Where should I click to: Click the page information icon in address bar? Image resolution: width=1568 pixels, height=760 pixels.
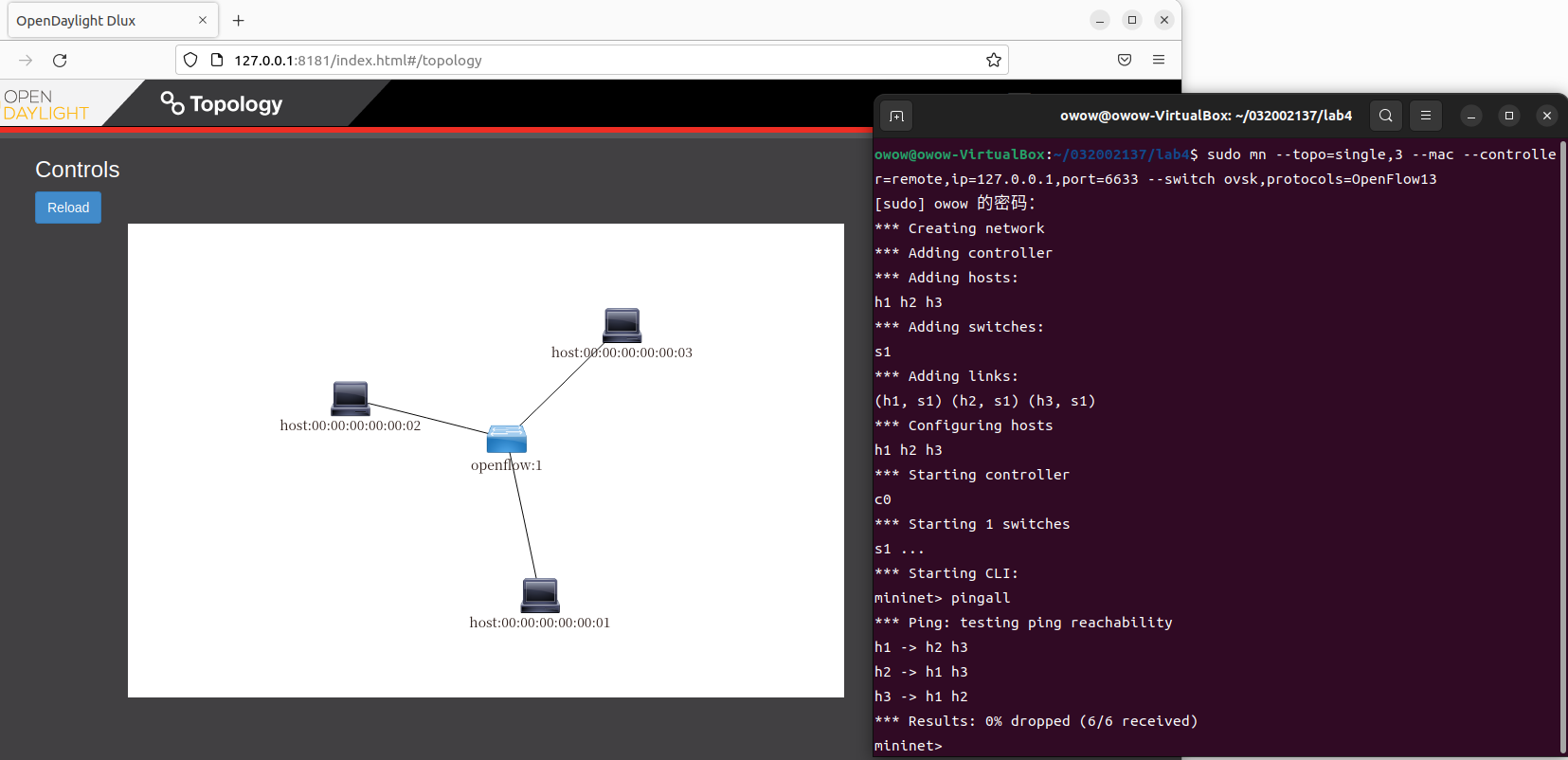[217, 61]
